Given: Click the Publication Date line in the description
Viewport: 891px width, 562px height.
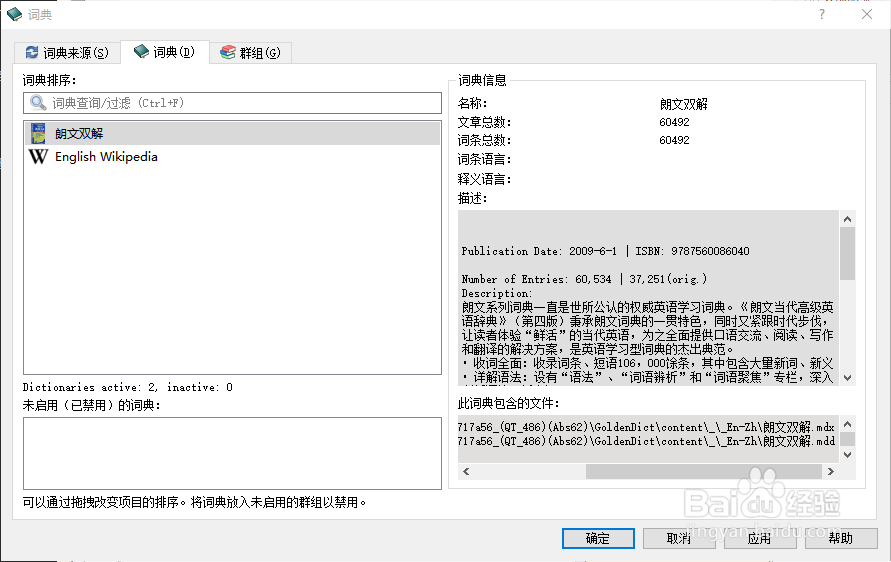Looking at the screenshot, I should 605,251.
